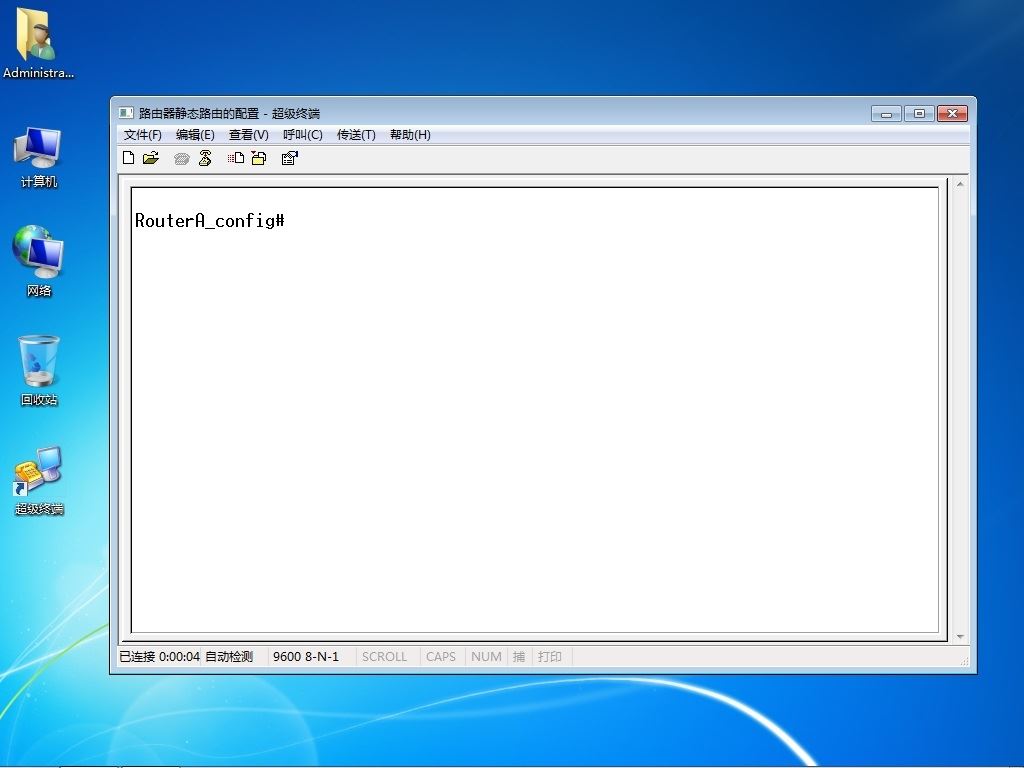
Task: Select the 回收站 desktop icon
Action: coord(39,370)
